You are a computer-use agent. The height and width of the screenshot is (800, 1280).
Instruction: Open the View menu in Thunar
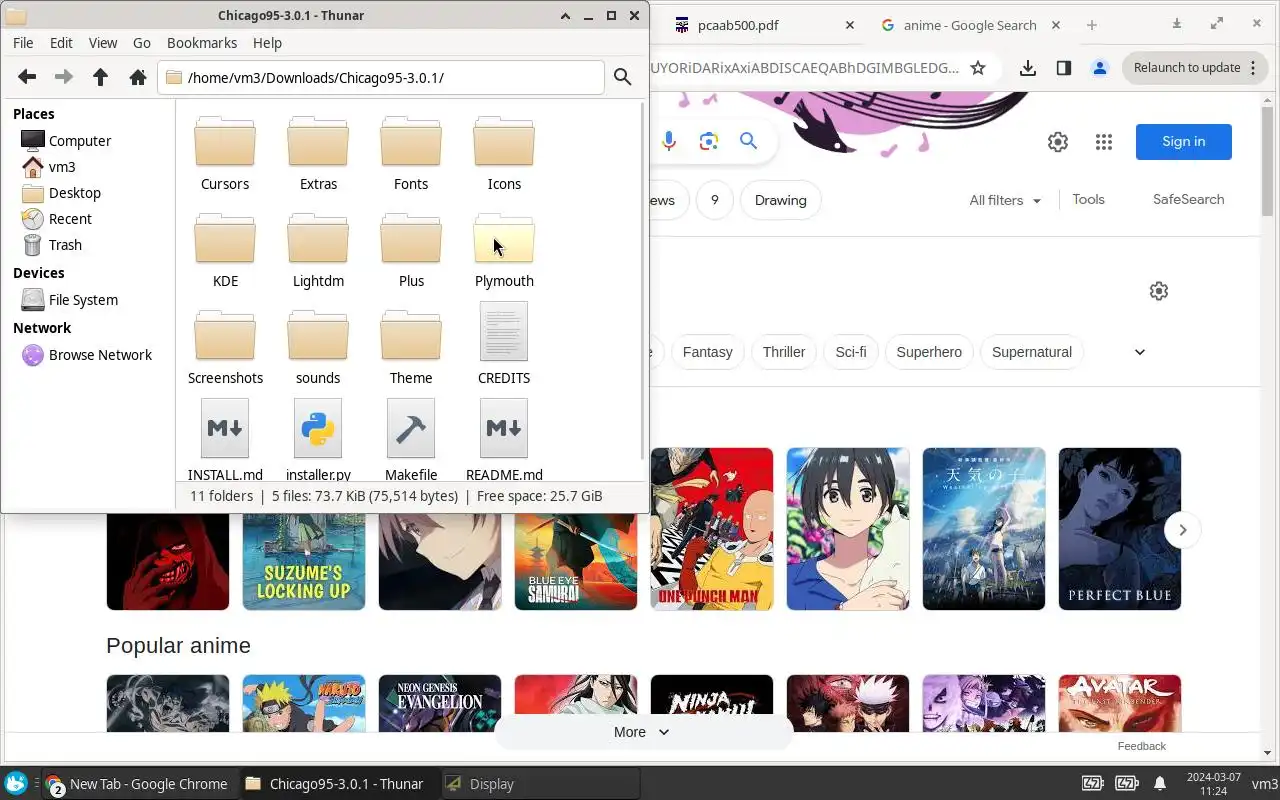(x=103, y=43)
